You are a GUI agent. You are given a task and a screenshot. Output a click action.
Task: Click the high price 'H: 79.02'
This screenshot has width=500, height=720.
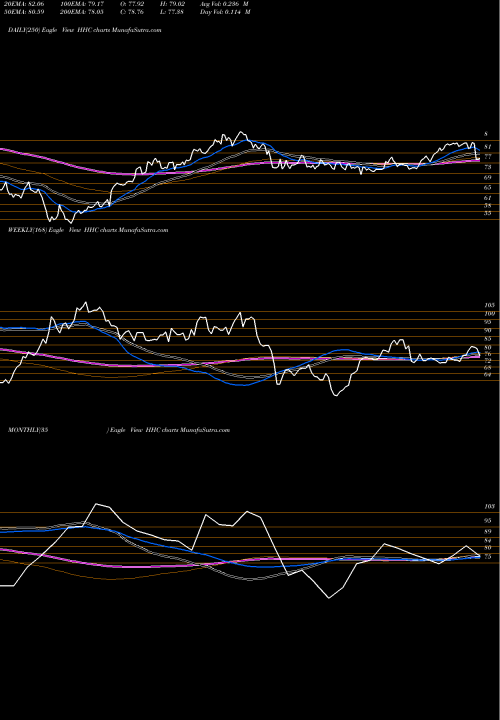point(171,4)
